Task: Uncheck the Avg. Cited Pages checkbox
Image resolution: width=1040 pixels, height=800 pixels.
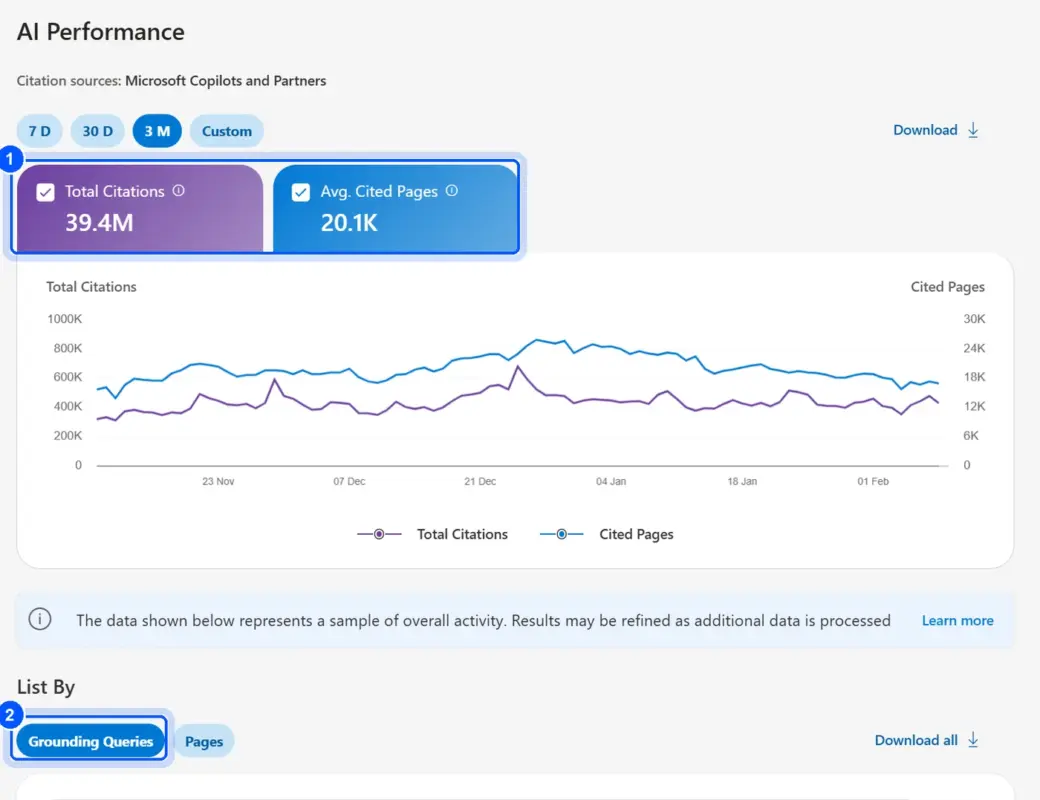Action: [x=300, y=192]
